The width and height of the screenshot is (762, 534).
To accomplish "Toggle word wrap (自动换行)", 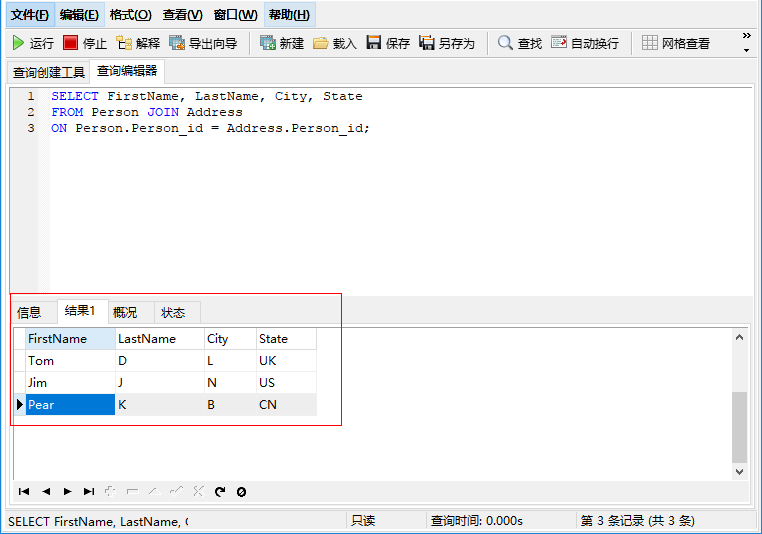I will (x=585, y=43).
